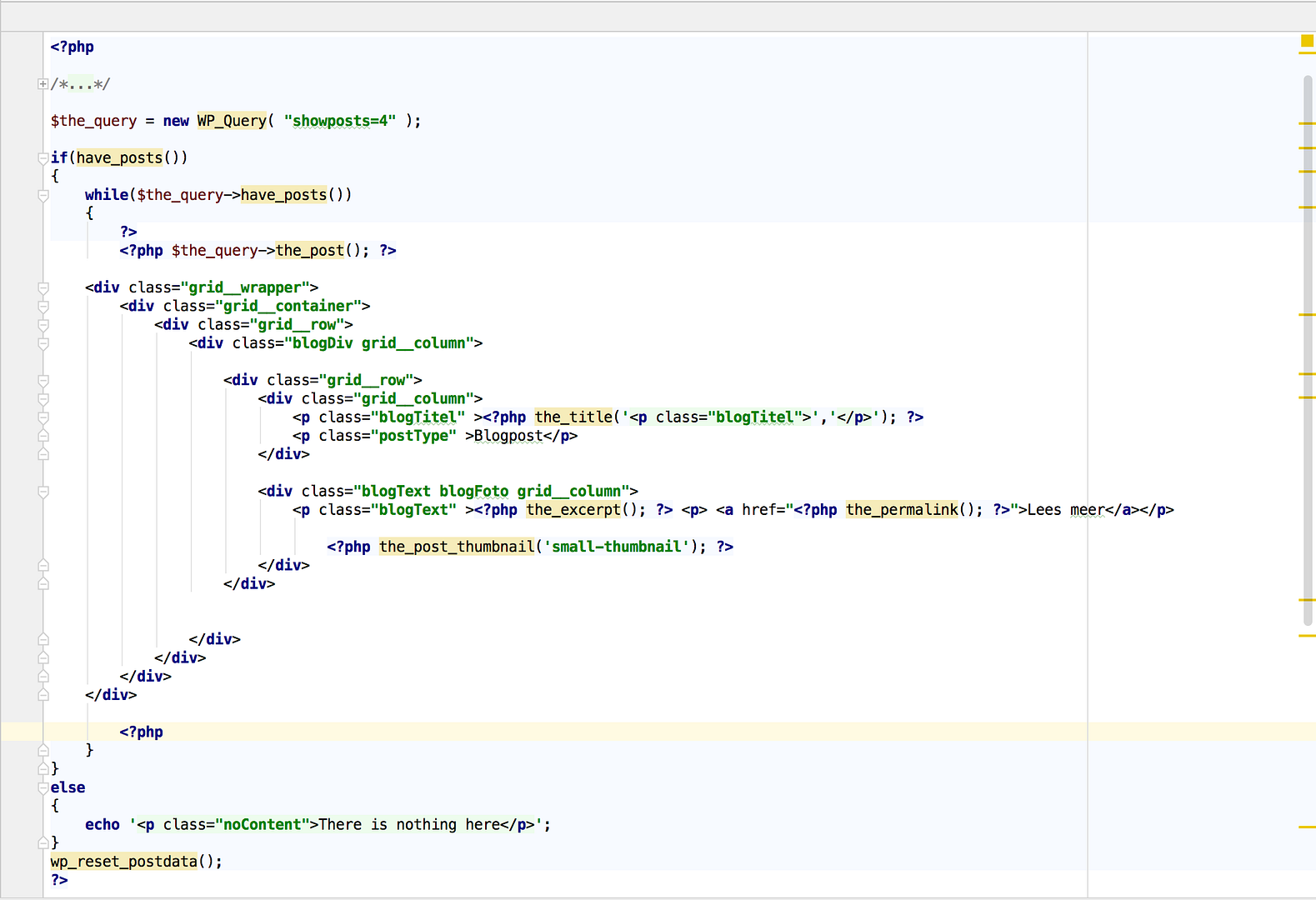The height and width of the screenshot is (900, 1316).
Task: Click the yellow inspection status indicator square
Action: 1306,41
